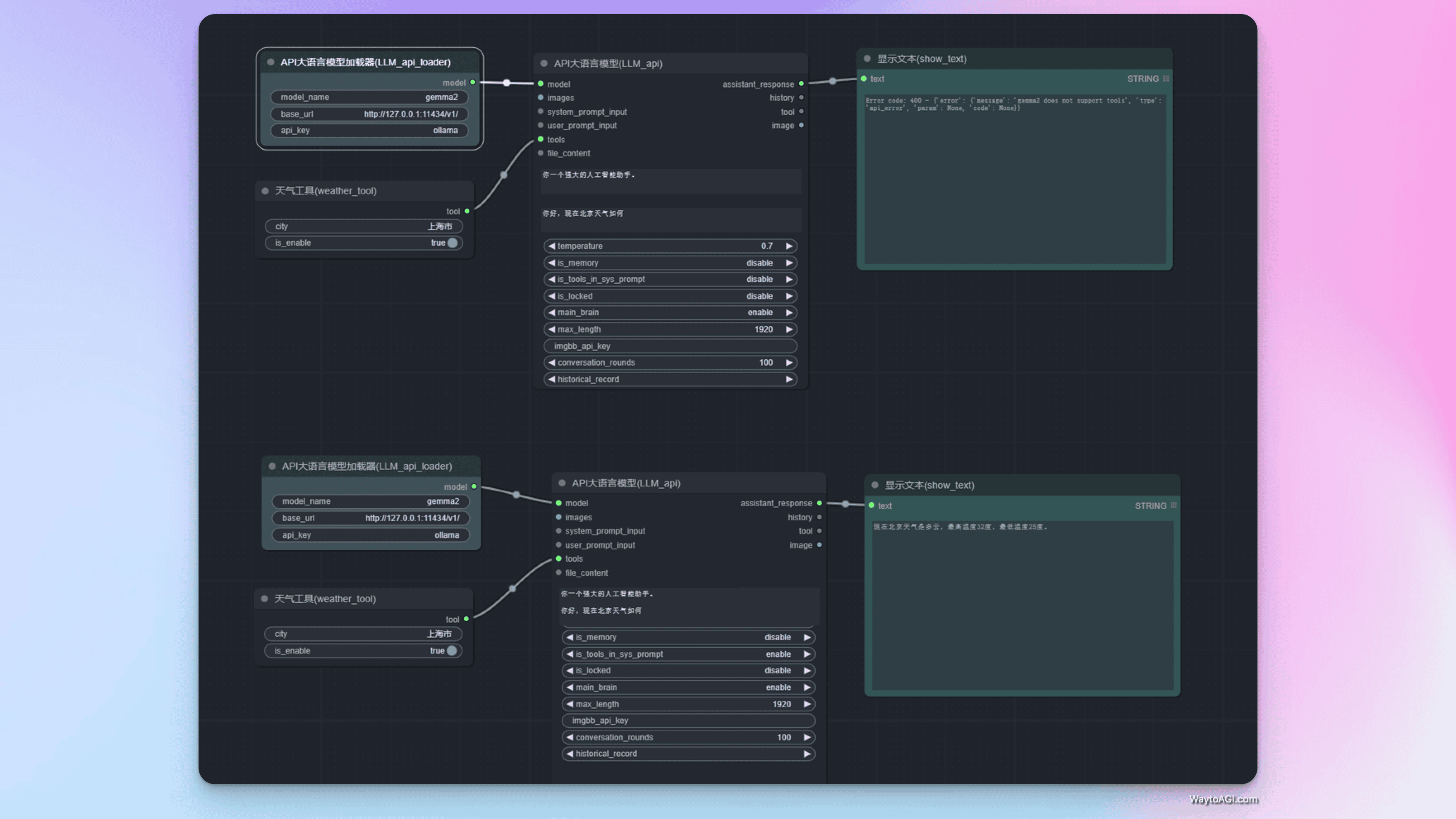The image size is (1456, 819).
Task: Click the left arrow of temperature widget
Action: (x=552, y=246)
